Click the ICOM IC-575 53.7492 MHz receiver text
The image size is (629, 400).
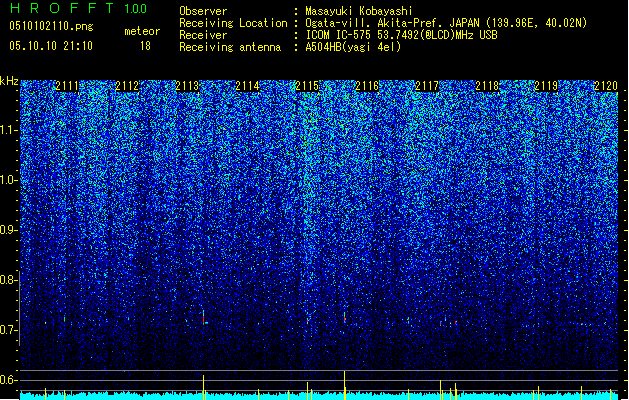coord(401,35)
